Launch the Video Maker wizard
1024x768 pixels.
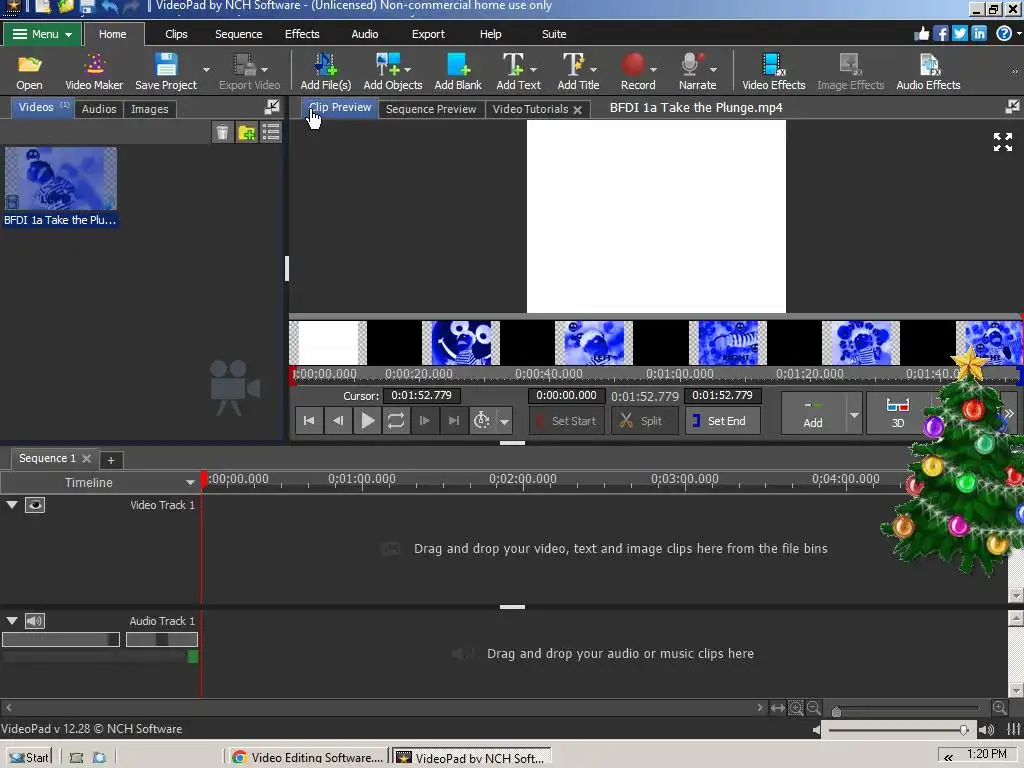point(94,71)
